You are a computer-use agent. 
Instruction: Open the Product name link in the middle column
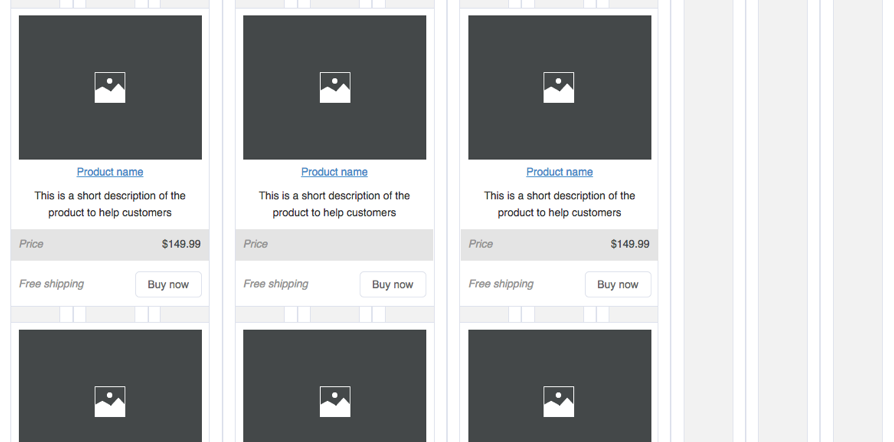[x=334, y=172]
